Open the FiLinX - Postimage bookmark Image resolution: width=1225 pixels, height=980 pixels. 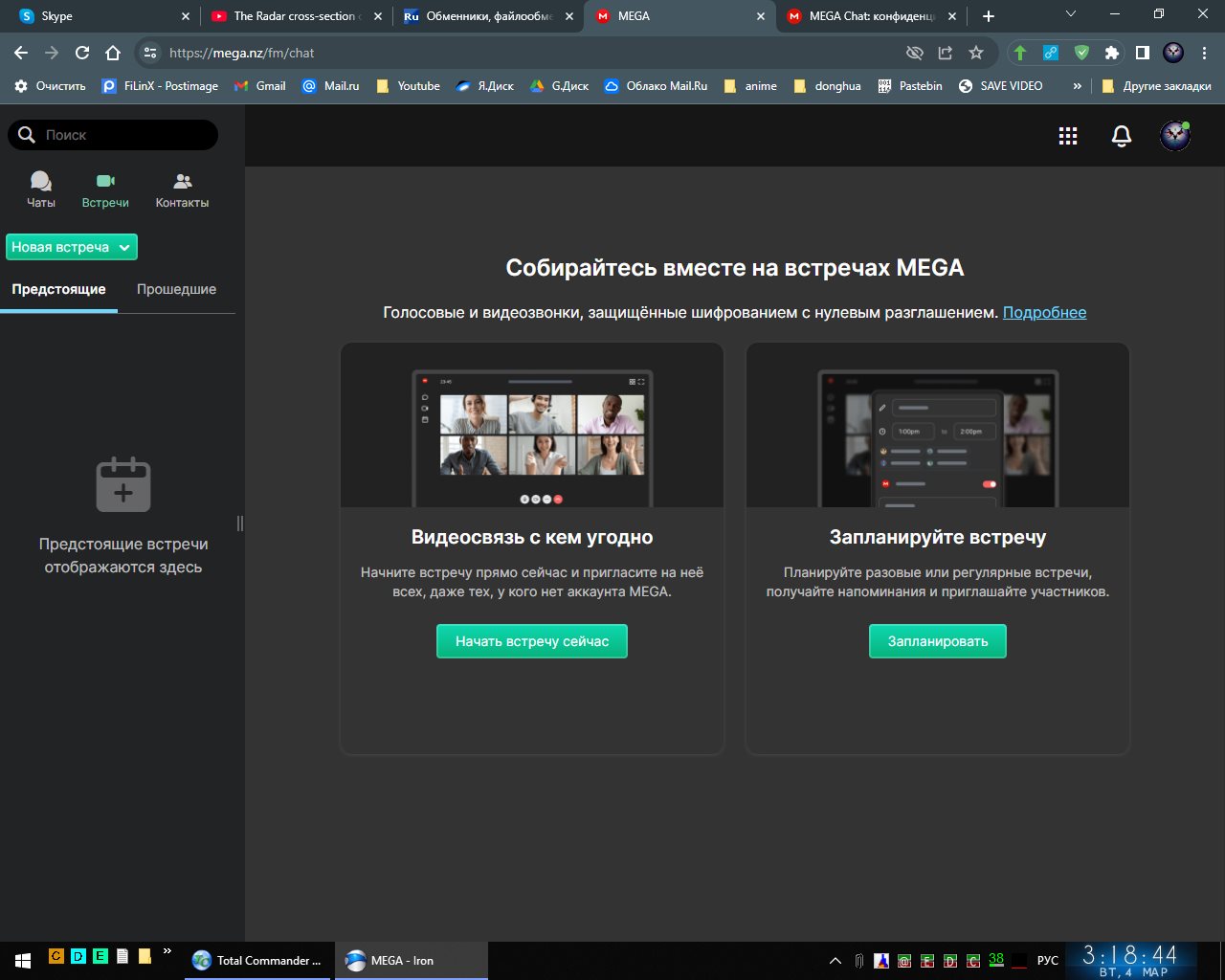tap(160, 86)
